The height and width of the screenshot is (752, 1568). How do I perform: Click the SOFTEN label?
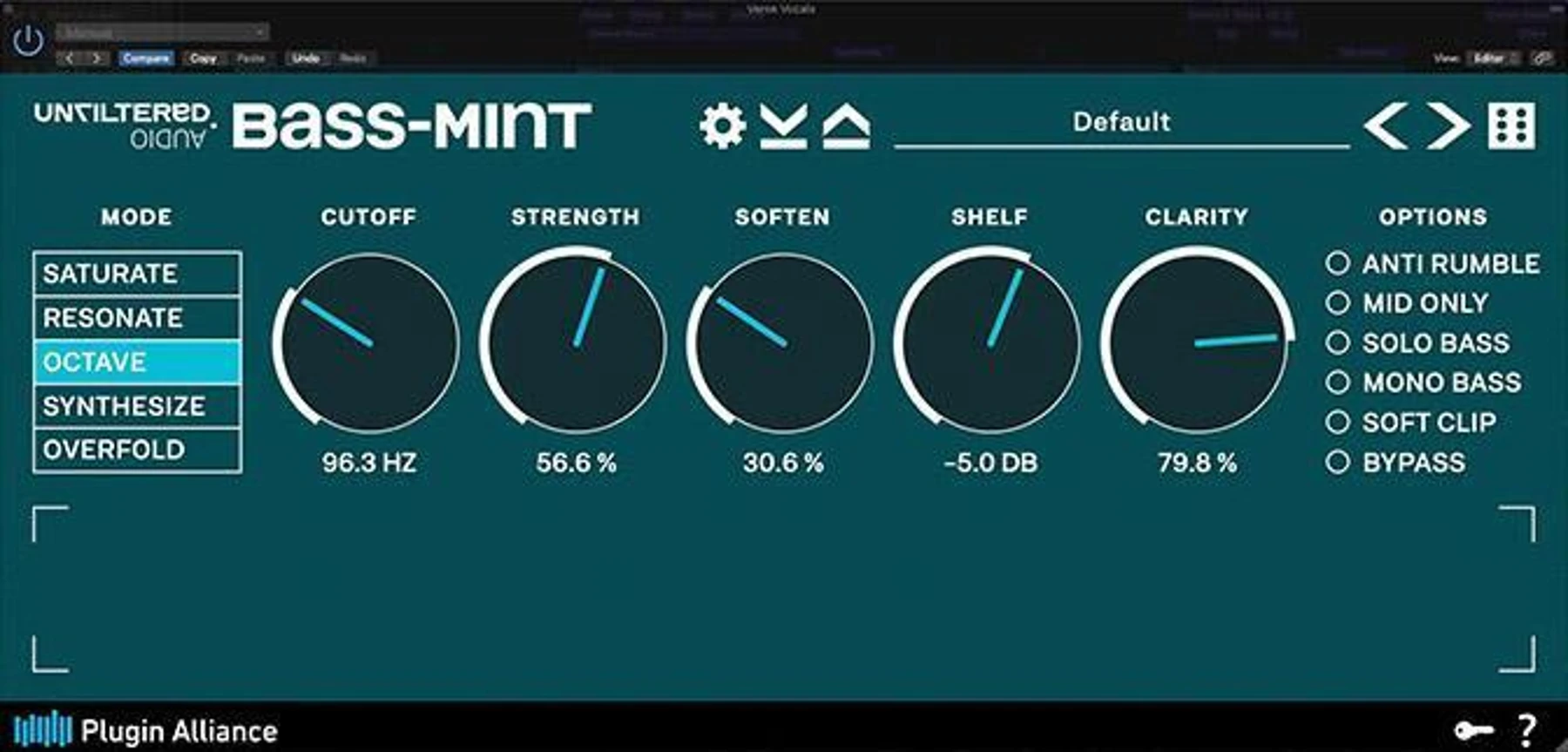tap(782, 217)
